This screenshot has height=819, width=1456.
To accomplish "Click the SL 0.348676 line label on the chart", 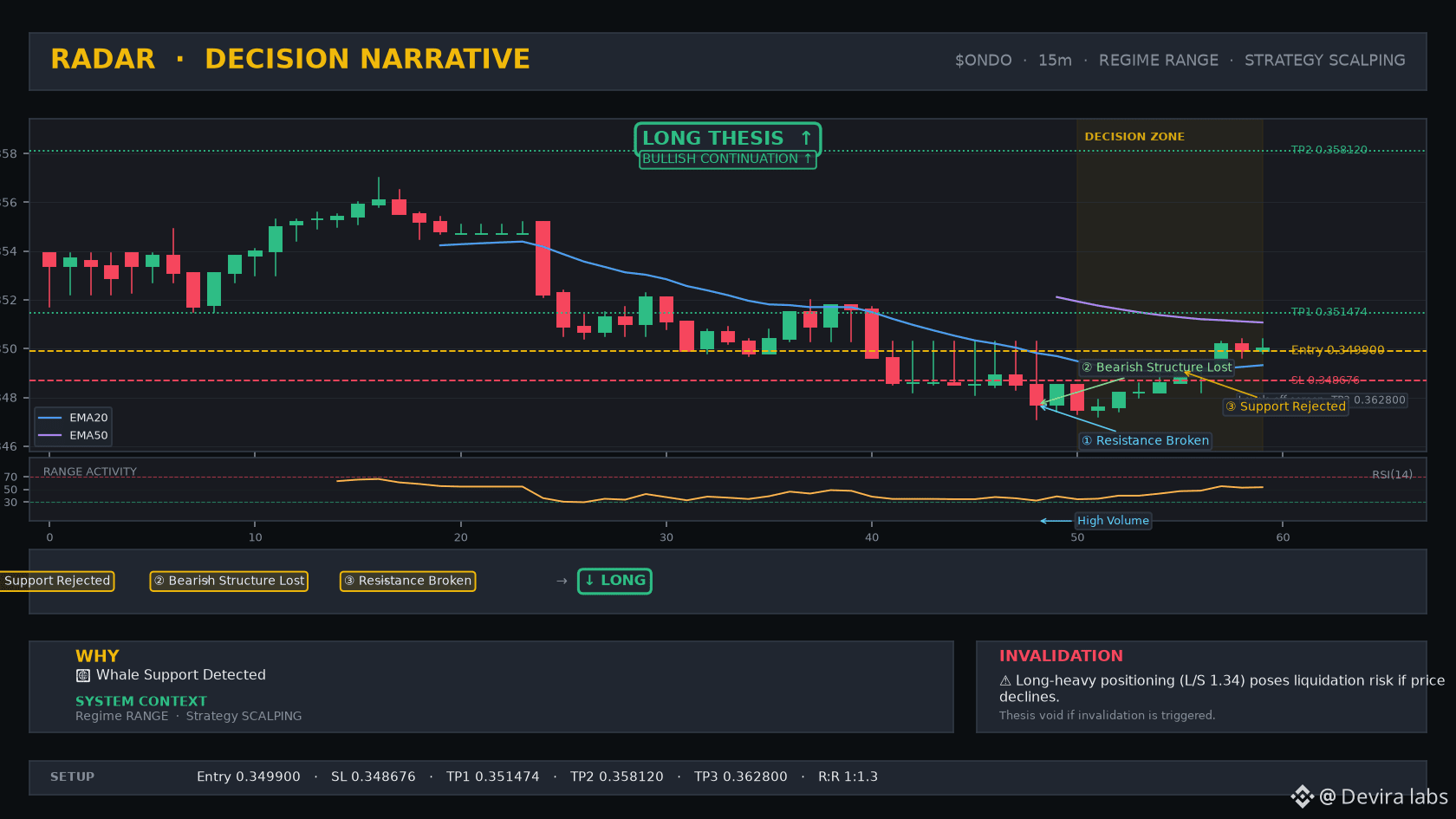I will [x=1325, y=380].
